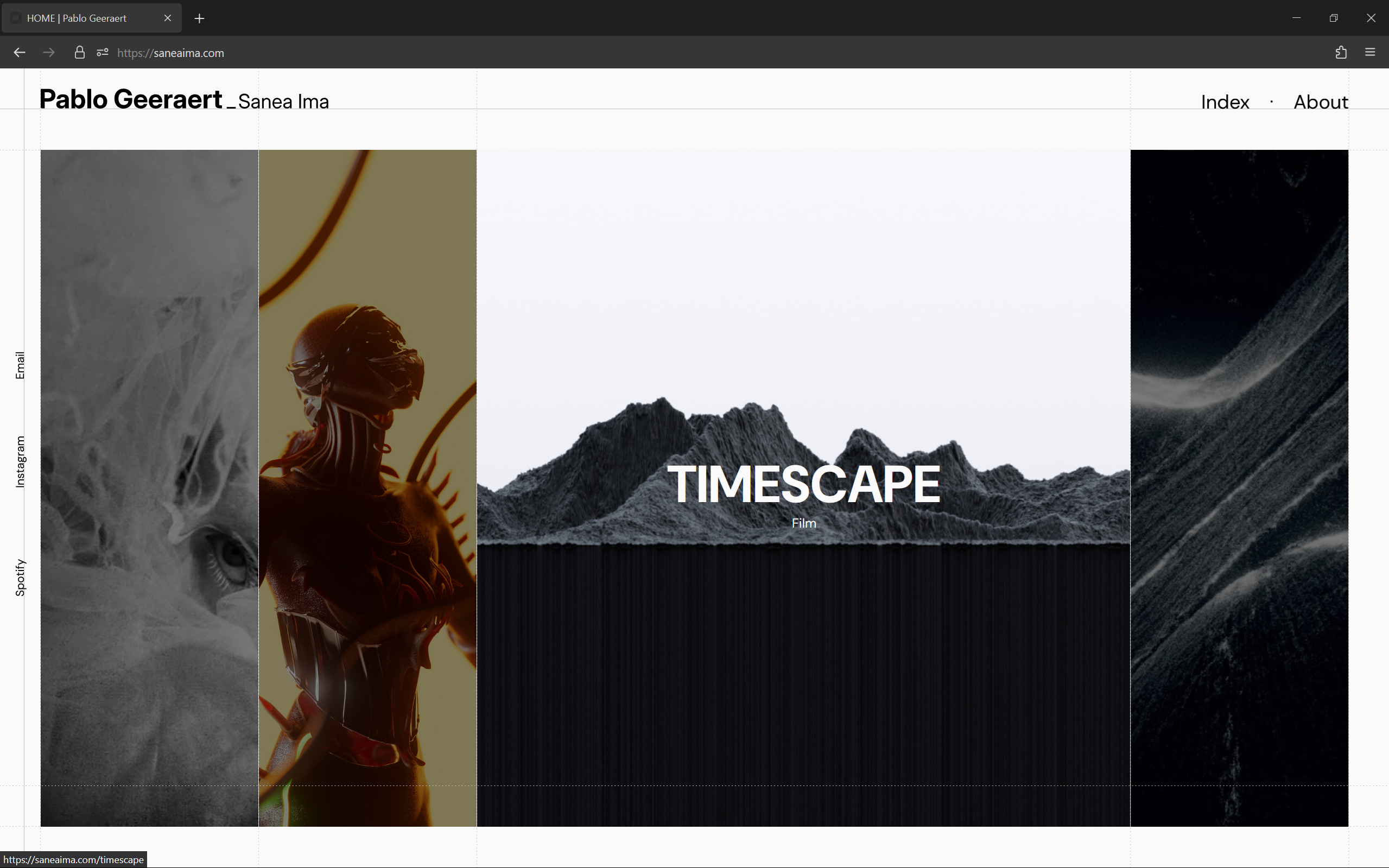Click the Pablo Geeraert site title
Image resolution: width=1389 pixels, height=868 pixels.
click(131, 99)
